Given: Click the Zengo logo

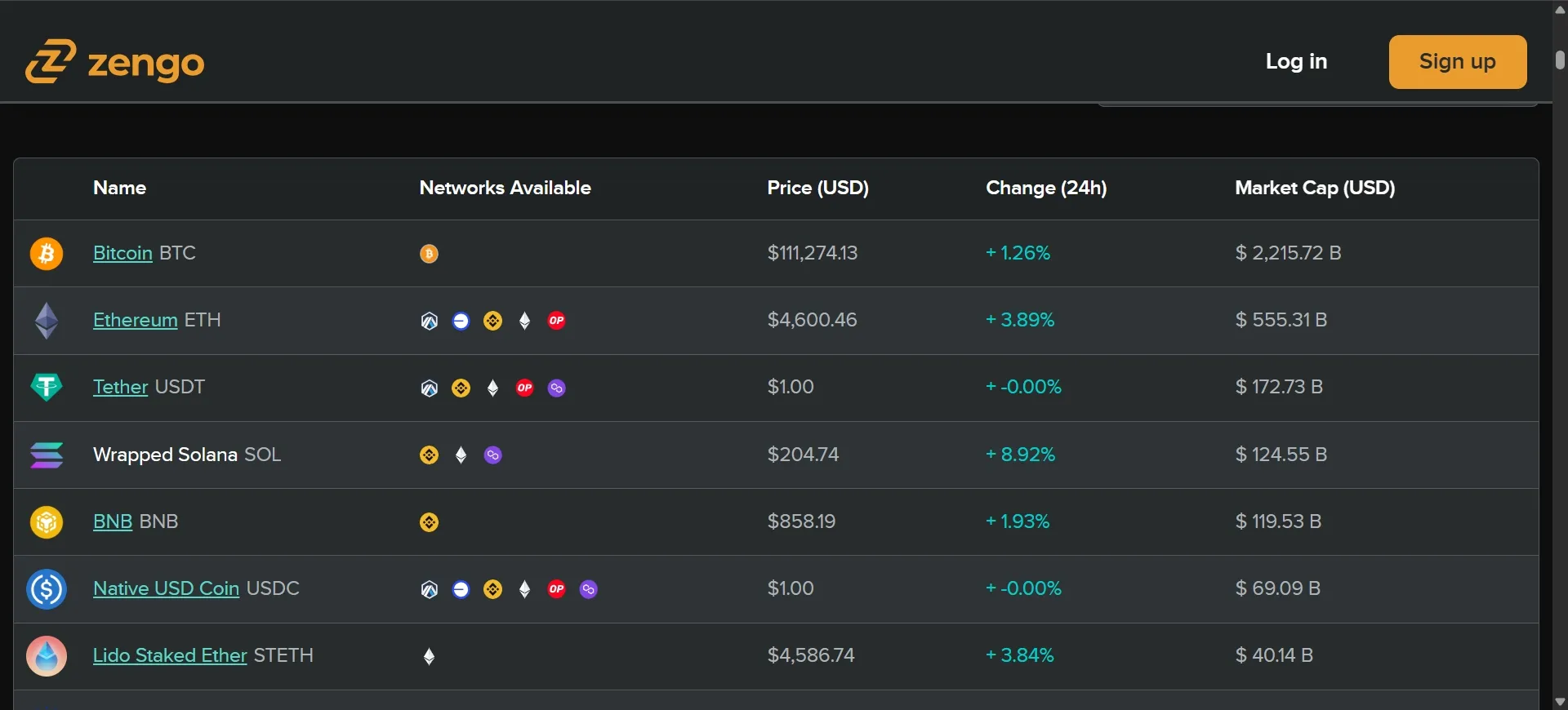Looking at the screenshot, I should (115, 62).
